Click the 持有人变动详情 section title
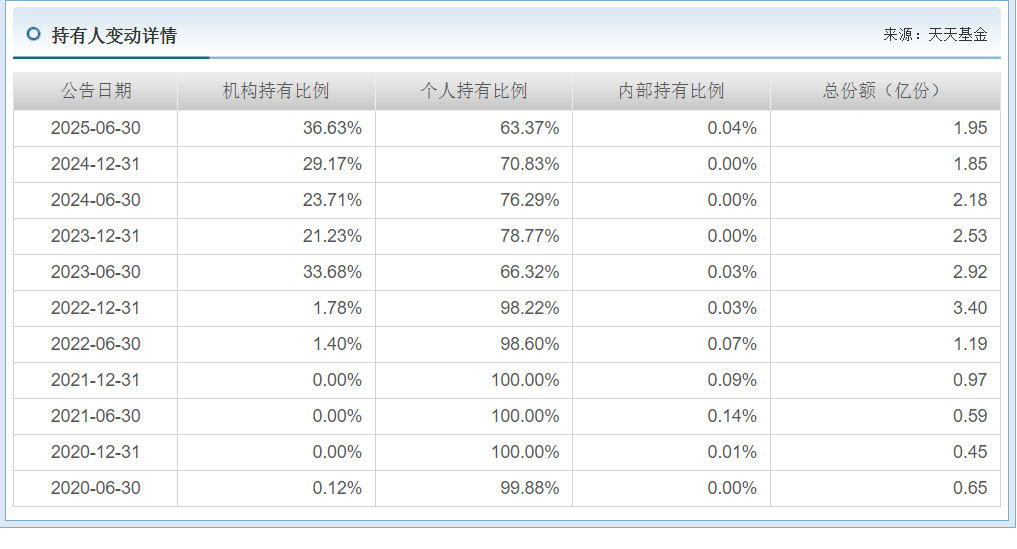Image resolution: width=1017 pixels, height=549 pixels. [114, 35]
